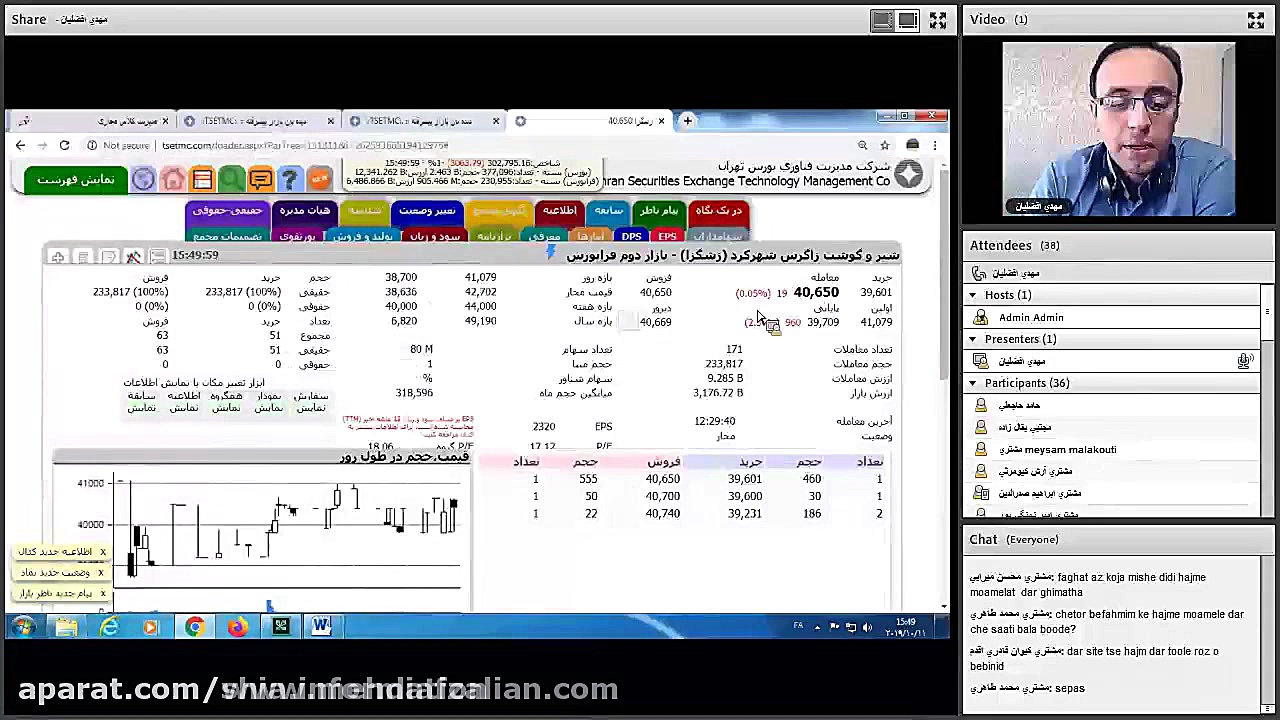Click the round purple icon beside home
This screenshot has width=1280, height=720.
click(x=143, y=179)
